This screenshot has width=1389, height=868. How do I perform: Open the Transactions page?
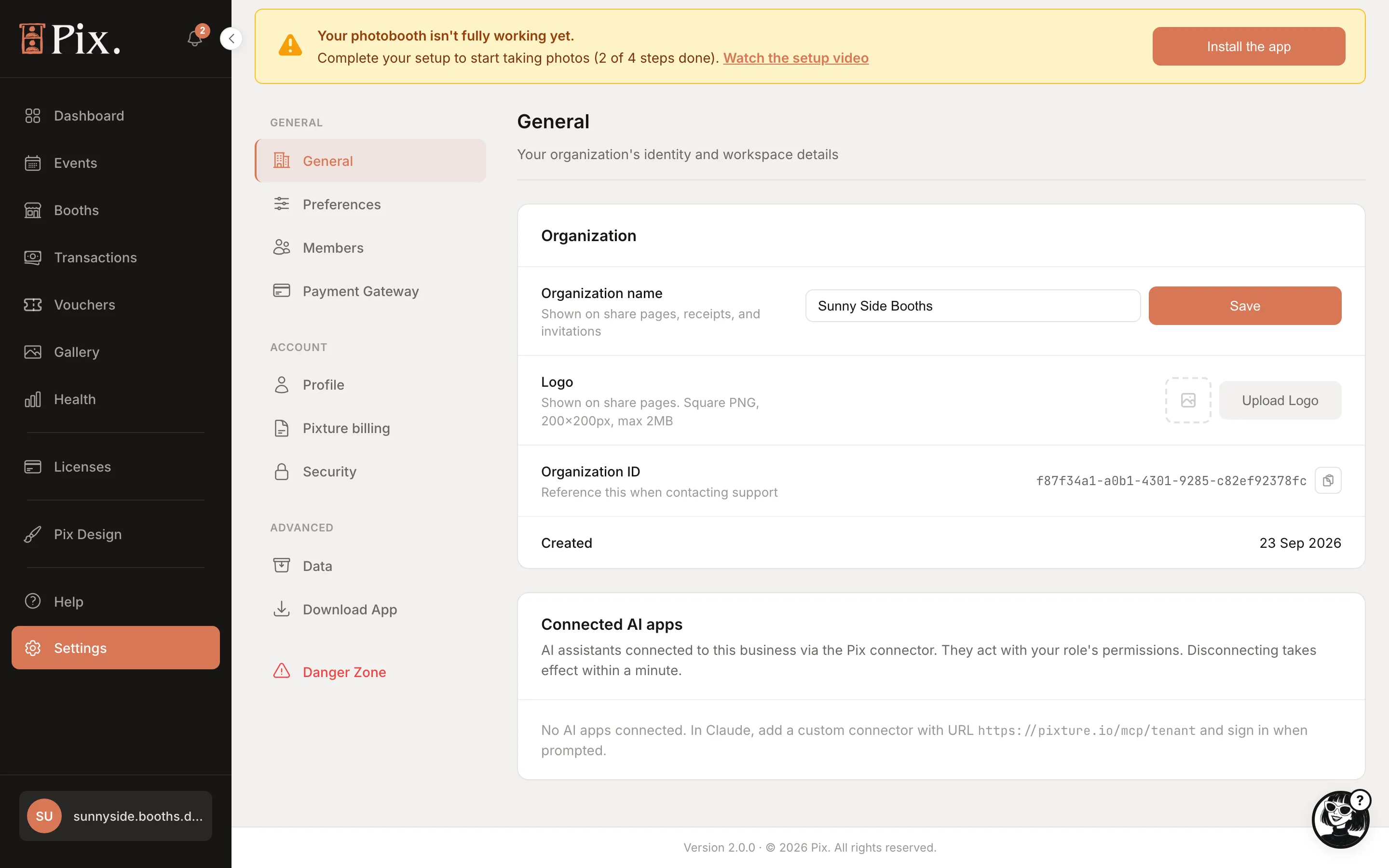(115, 257)
